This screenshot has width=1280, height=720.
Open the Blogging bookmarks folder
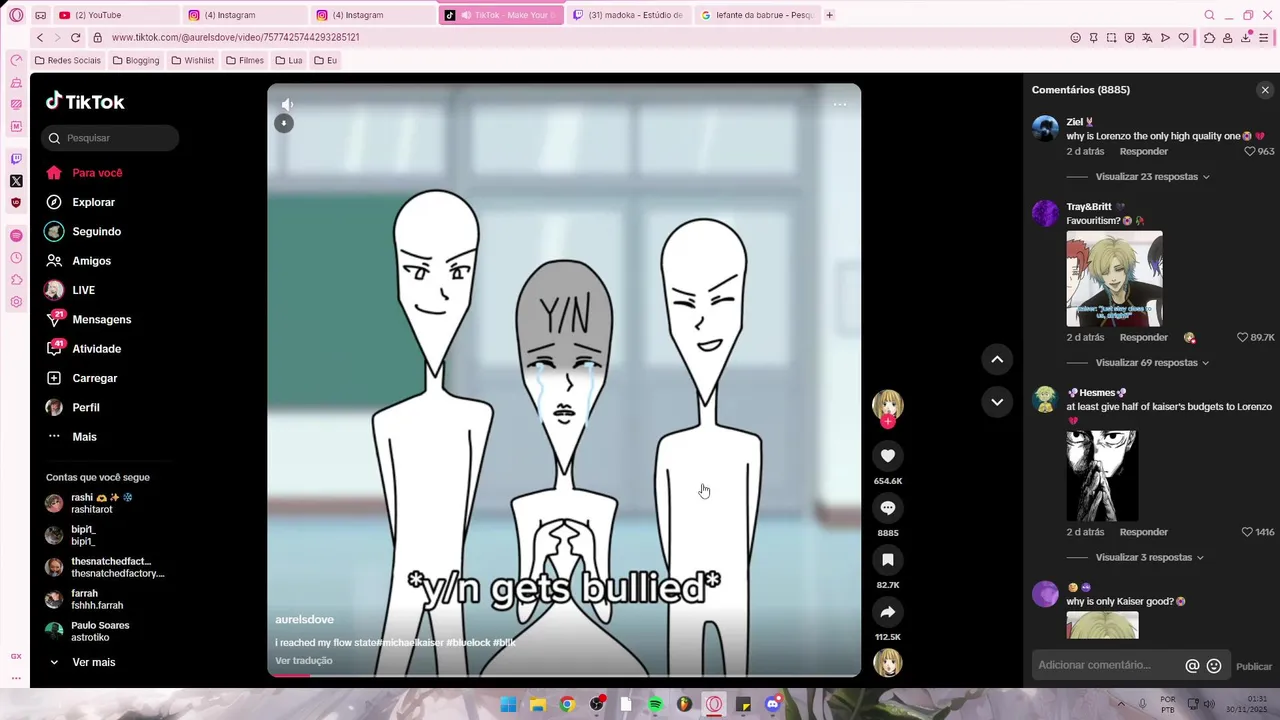coord(135,60)
